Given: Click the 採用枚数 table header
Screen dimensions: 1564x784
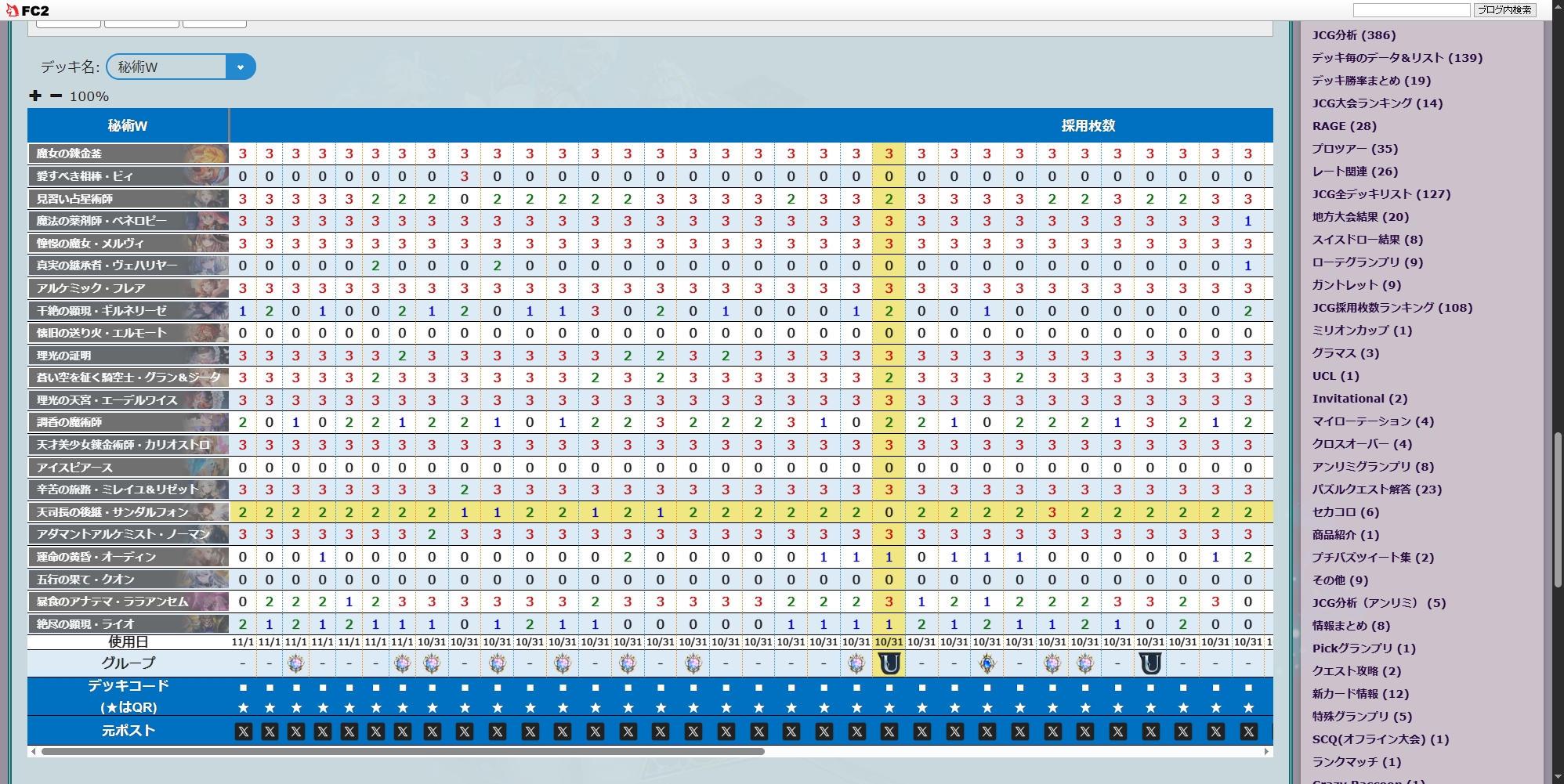Looking at the screenshot, I should [x=1088, y=125].
